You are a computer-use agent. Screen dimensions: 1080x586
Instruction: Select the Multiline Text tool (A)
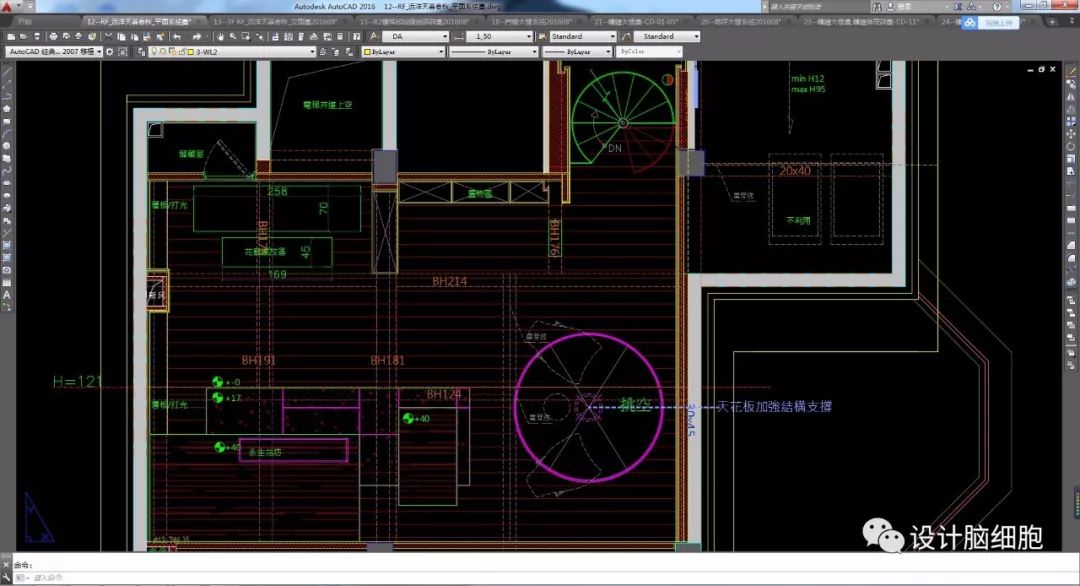click(x=7, y=295)
